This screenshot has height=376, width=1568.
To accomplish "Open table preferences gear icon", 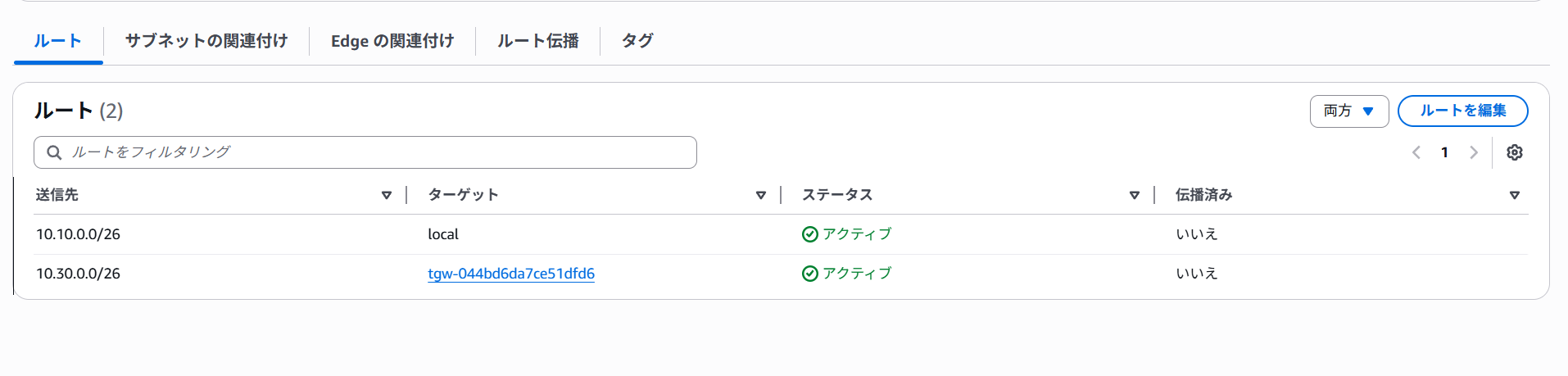I will point(1514,152).
